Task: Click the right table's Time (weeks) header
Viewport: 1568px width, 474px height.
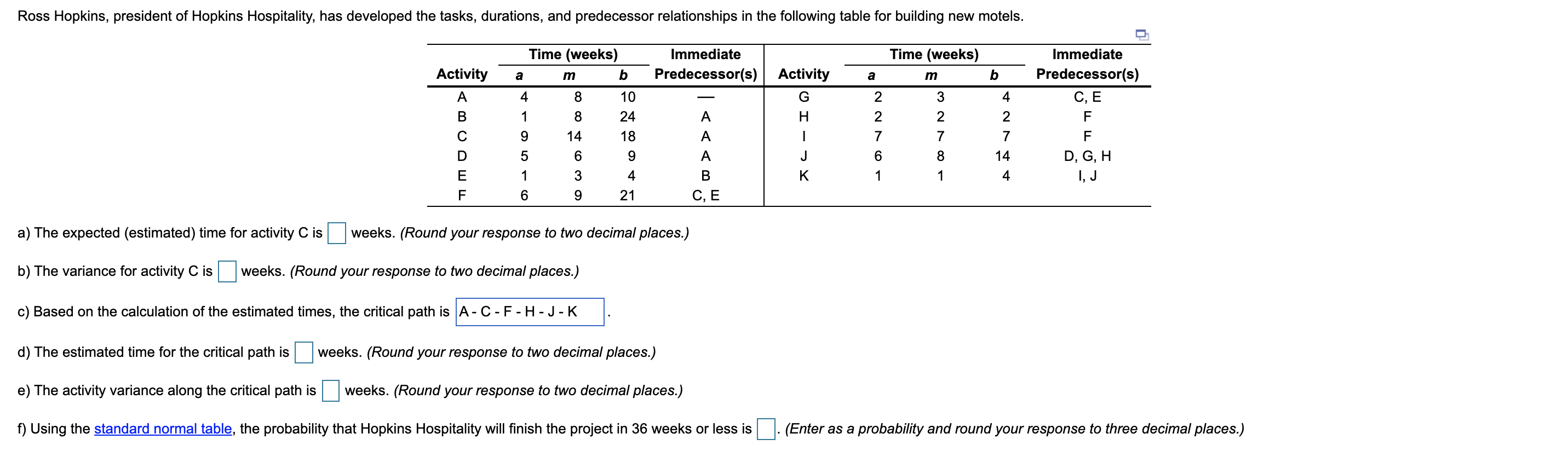Action: [x=934, y=55]
